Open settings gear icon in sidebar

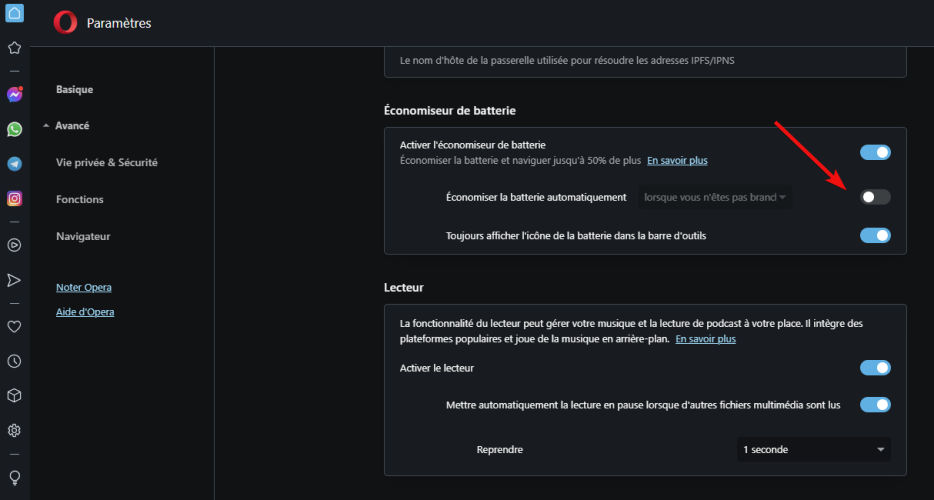point(14,430)
